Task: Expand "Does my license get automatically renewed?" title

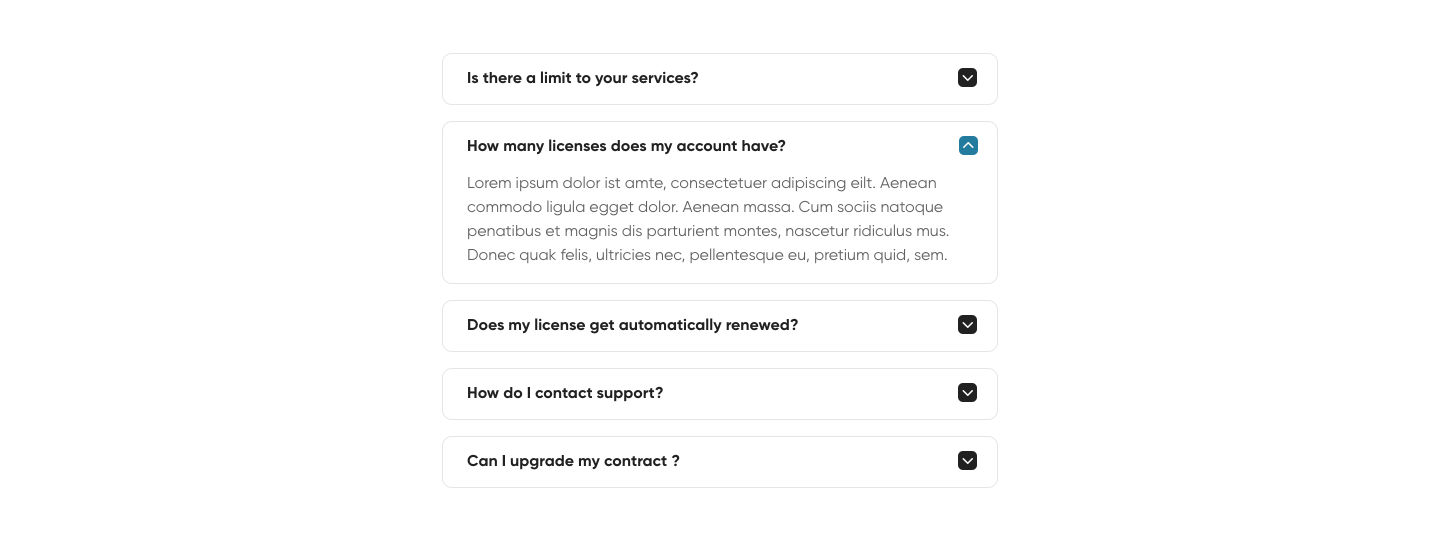Action: click(x=632, y=325)
